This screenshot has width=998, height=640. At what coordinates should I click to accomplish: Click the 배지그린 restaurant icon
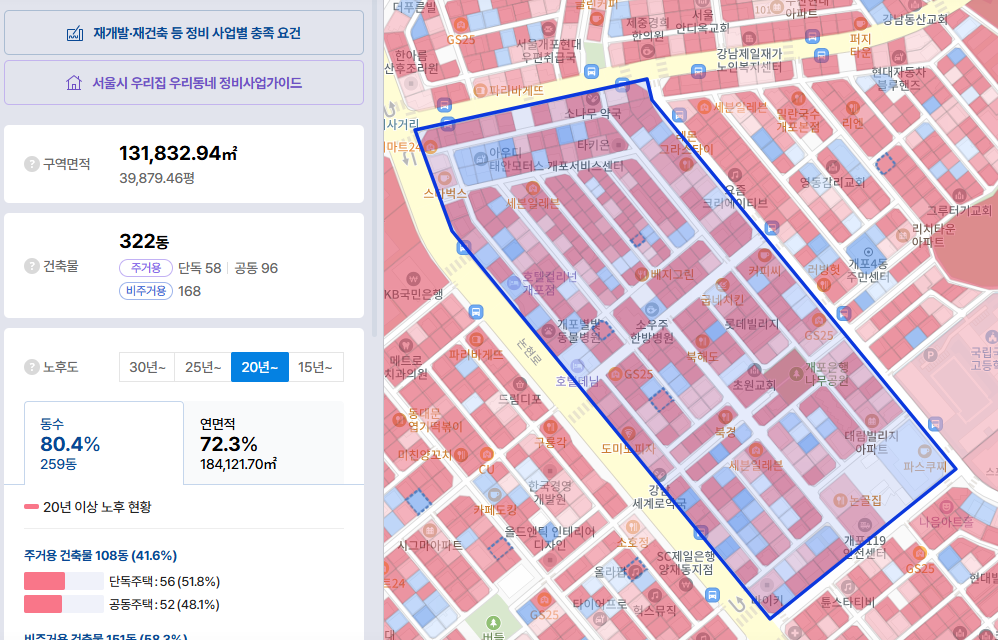(x=642, y=274)
